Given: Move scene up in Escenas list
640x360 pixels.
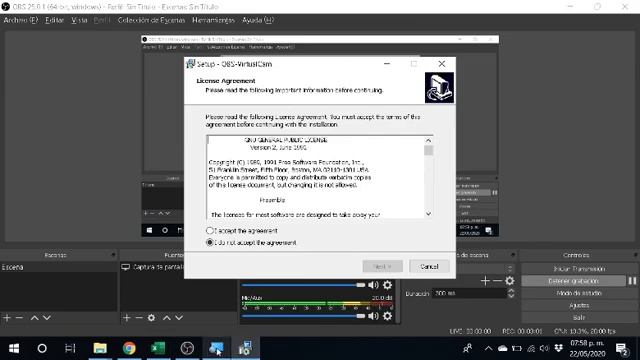Looking at the screenshot, I should pos(35,318).
